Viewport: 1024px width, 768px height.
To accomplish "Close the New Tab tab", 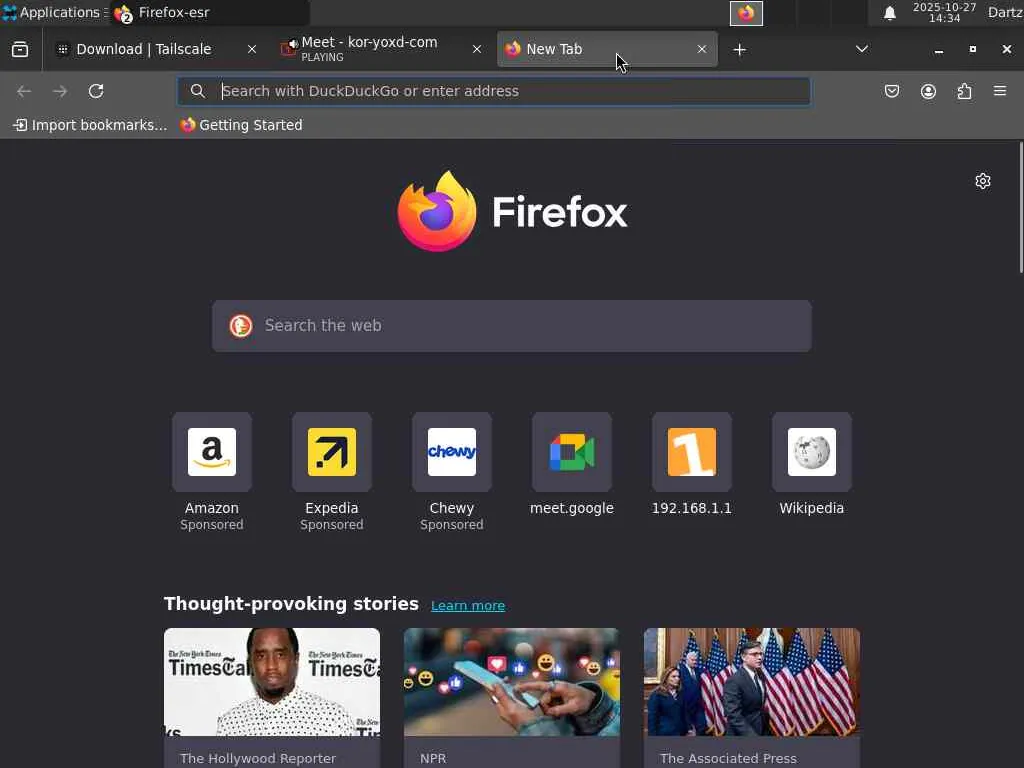I will point(701,50).
